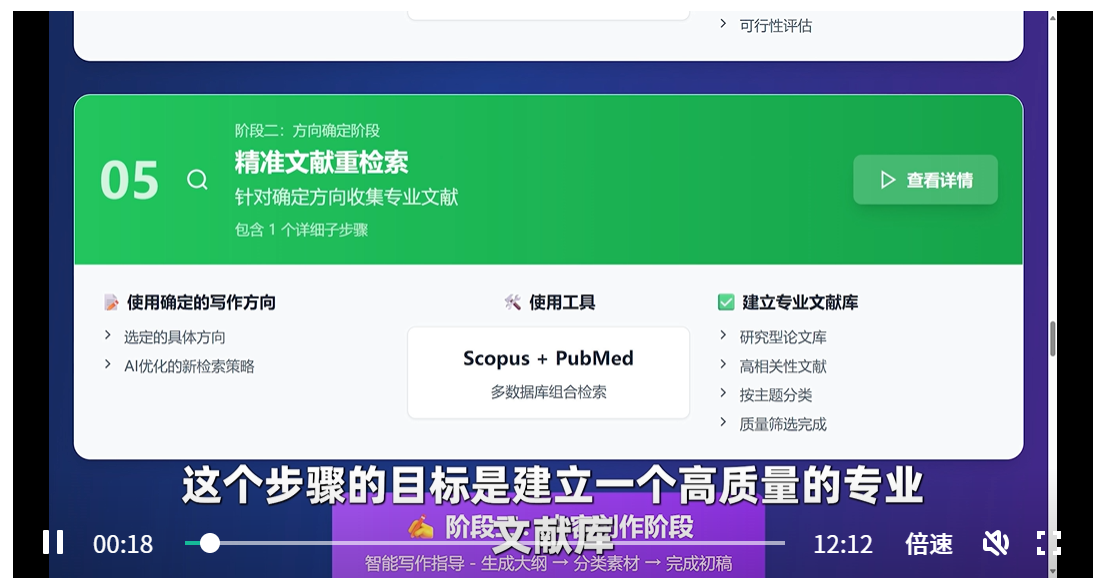Enter fullscreen mode
This screenshot has height=586, width=1102.
coord(1049,543)
